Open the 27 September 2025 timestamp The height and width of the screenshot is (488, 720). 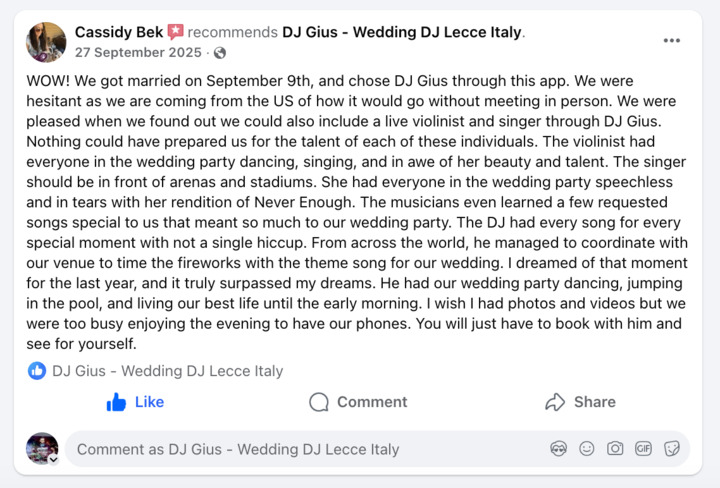click(x=138, y=52)
